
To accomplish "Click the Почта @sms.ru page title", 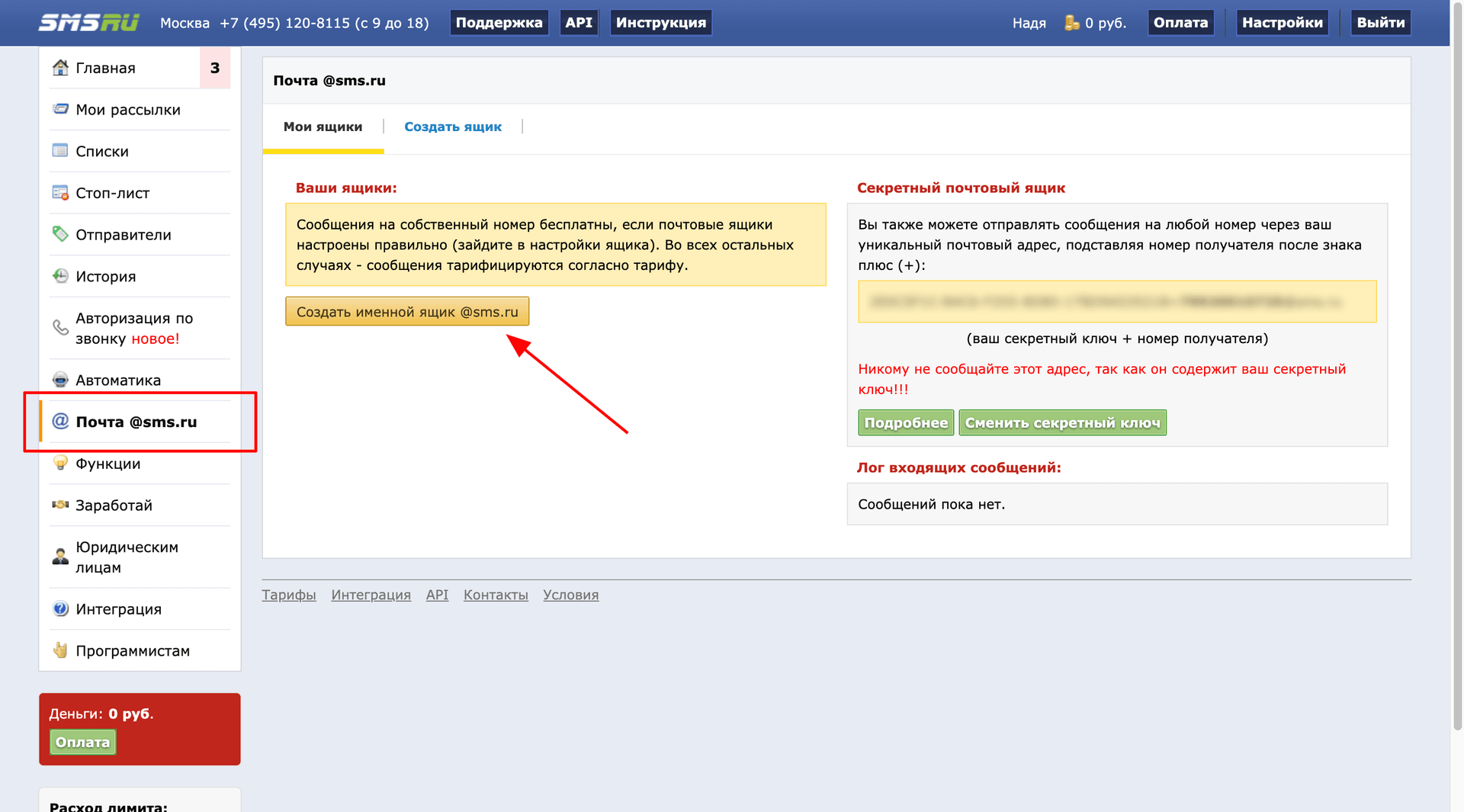I will pos(329,80).
